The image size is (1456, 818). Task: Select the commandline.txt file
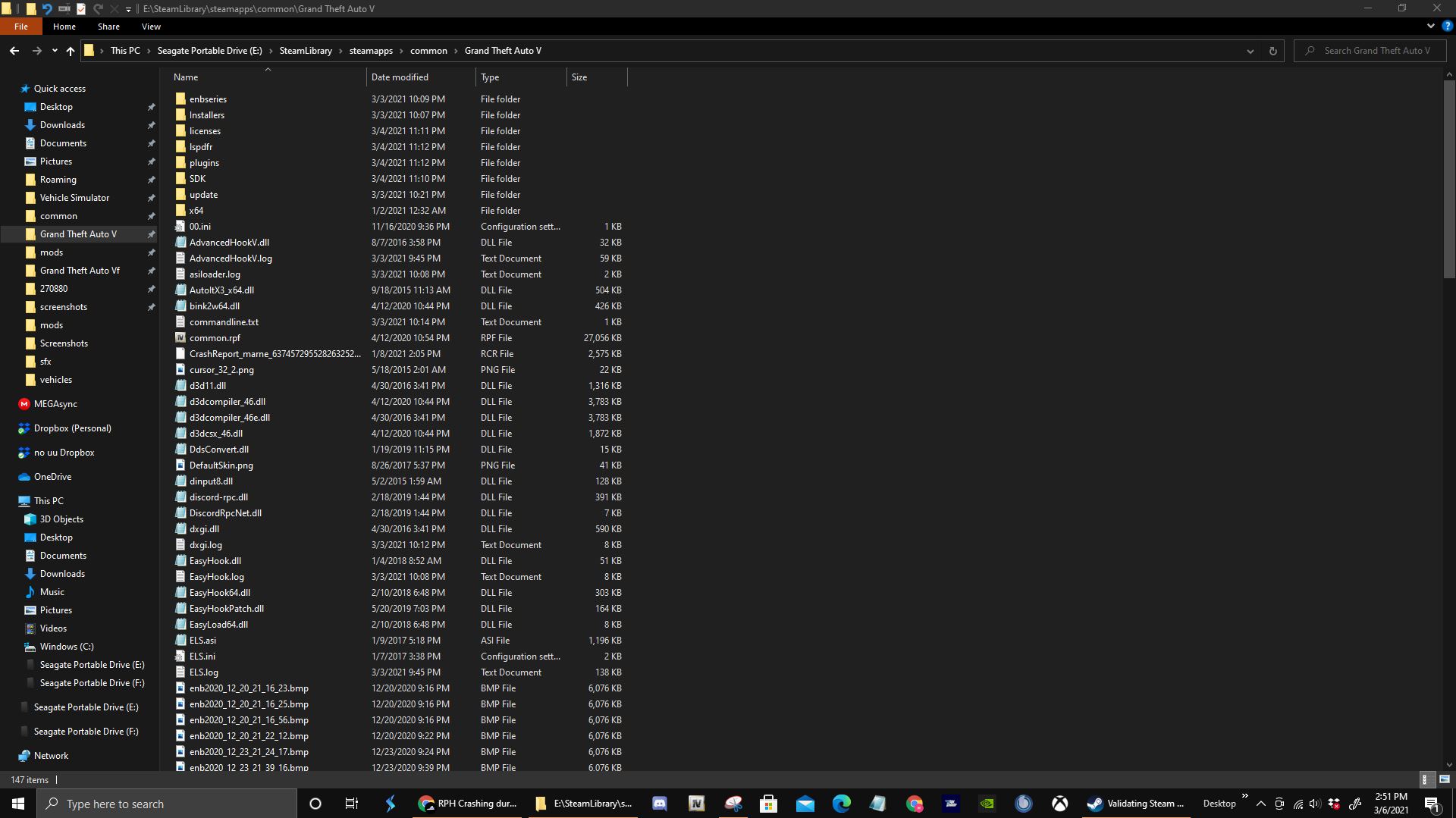pos(224,322)
